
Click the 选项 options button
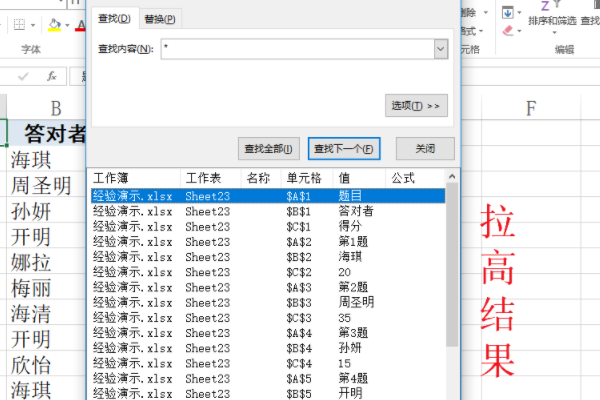coord(416,105)
